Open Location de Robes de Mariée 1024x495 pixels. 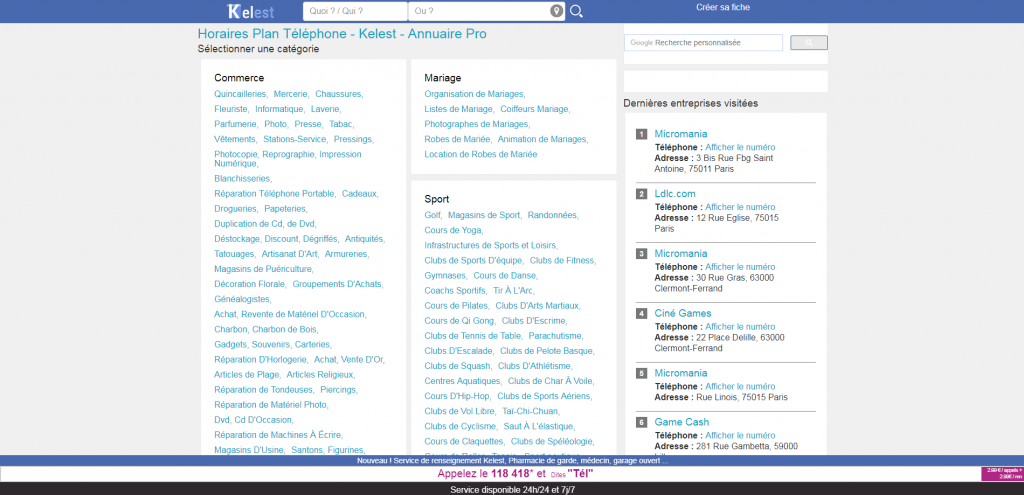(481, 154)
